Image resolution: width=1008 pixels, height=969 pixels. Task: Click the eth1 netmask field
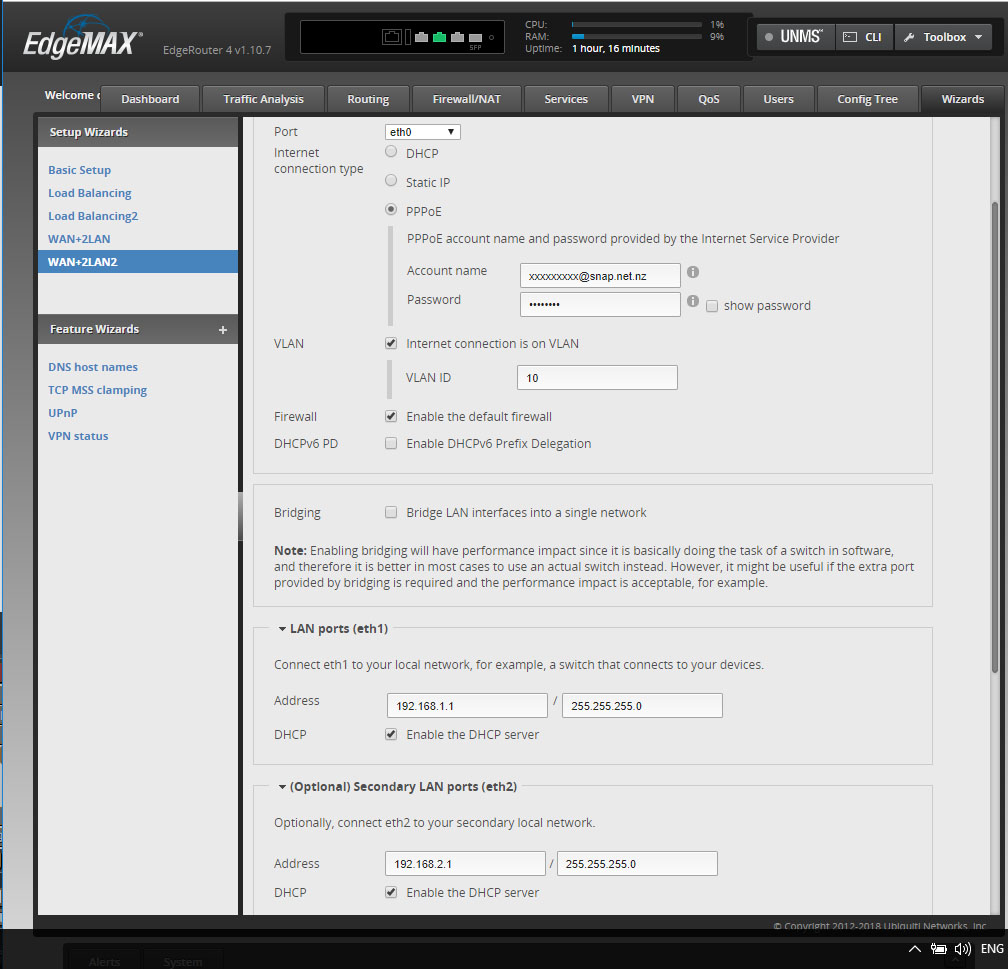(642, 705)
